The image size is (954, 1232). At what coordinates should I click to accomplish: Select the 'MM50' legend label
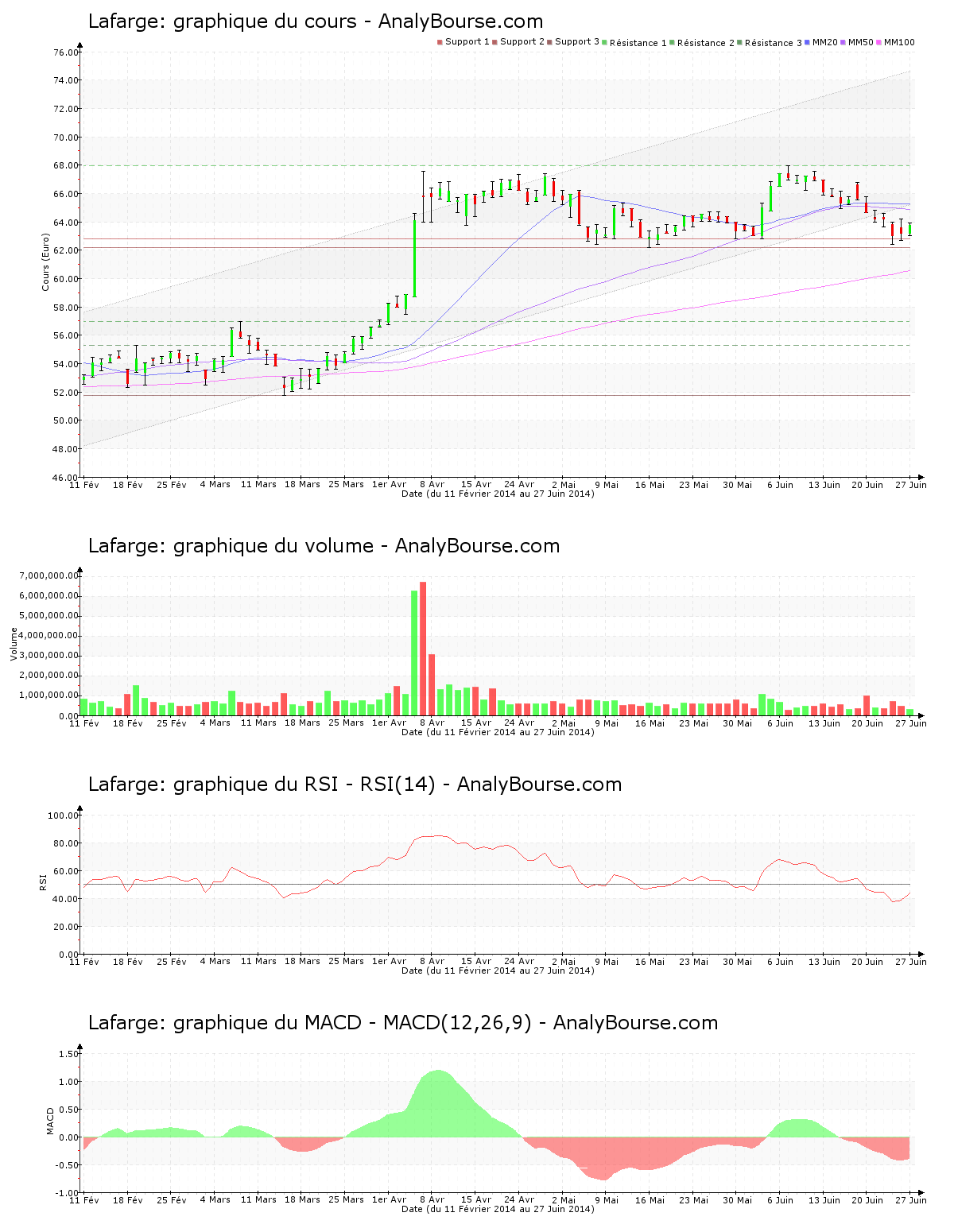[861, 42]
